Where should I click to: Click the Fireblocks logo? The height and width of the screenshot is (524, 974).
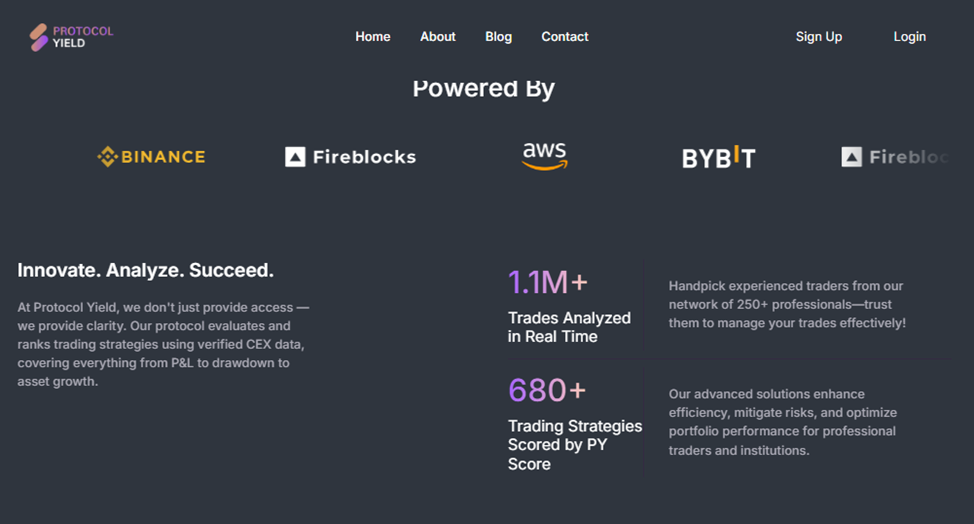coord(350,157)
